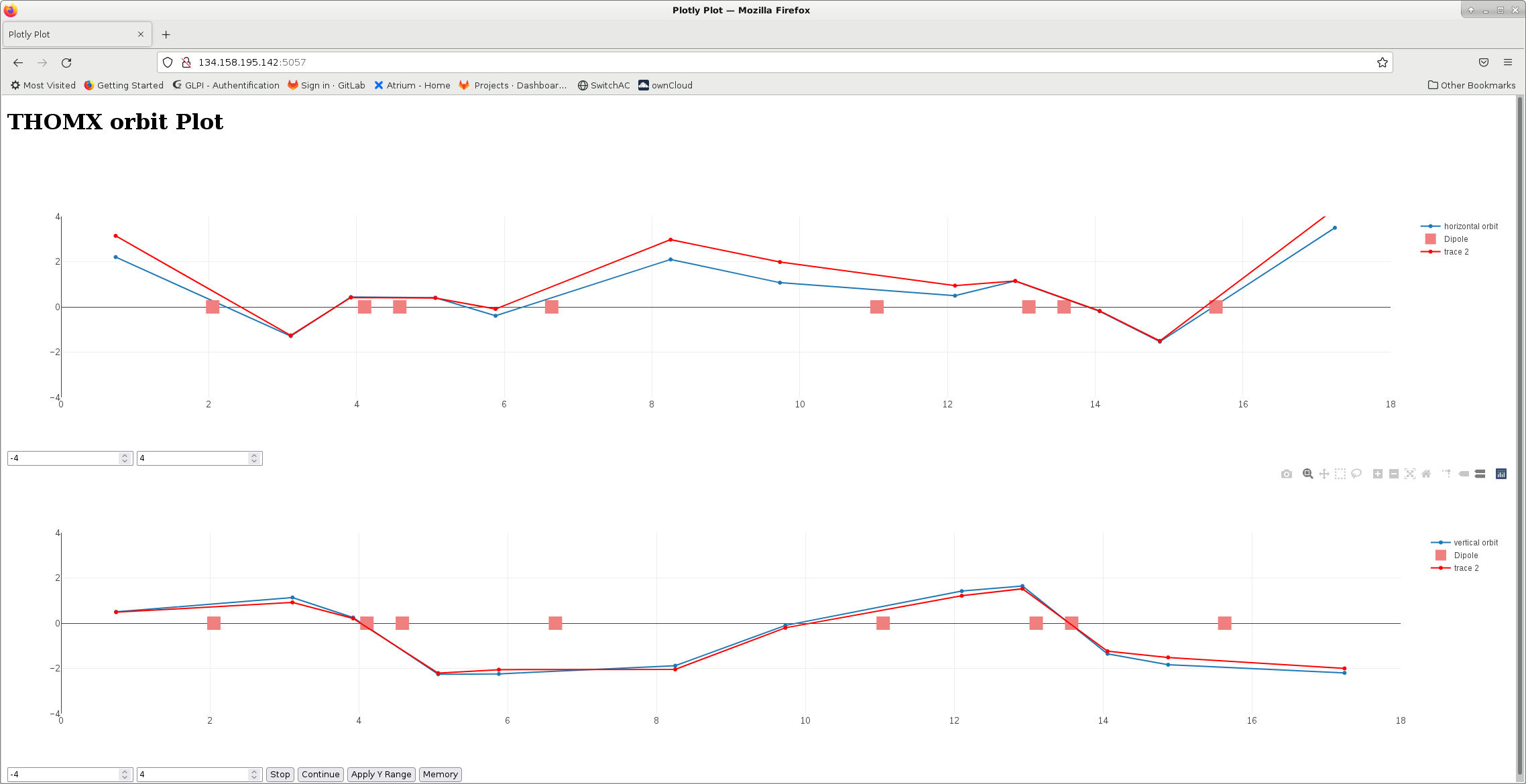Select the Plotly Zoom tool
Screen dimensions: 1526x784
tap(1307, 474)
